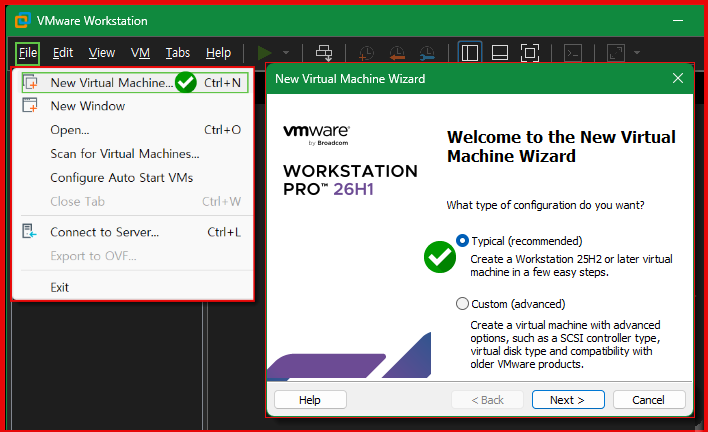Select the Typical (recommended) radio button
This screenshot has width=708, height=432.
coord(462,241)
